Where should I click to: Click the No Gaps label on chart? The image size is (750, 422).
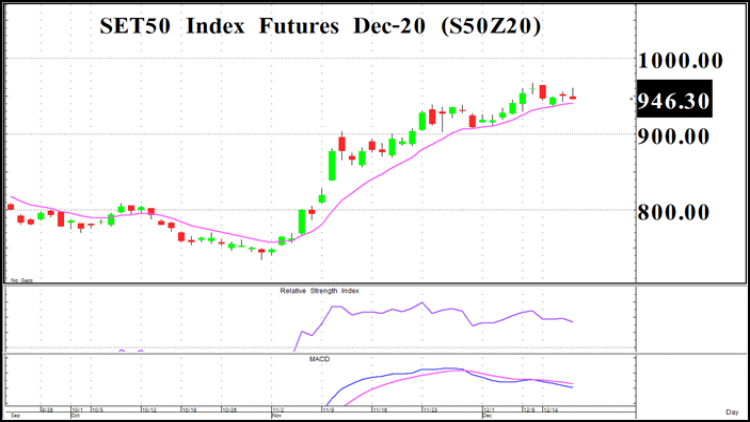point(22,280)
